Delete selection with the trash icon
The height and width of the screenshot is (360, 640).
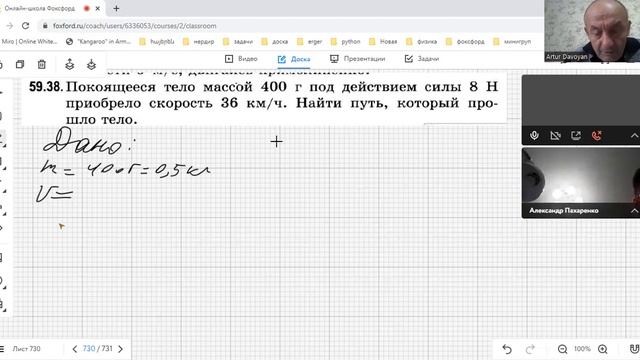[x=42, y=64]
